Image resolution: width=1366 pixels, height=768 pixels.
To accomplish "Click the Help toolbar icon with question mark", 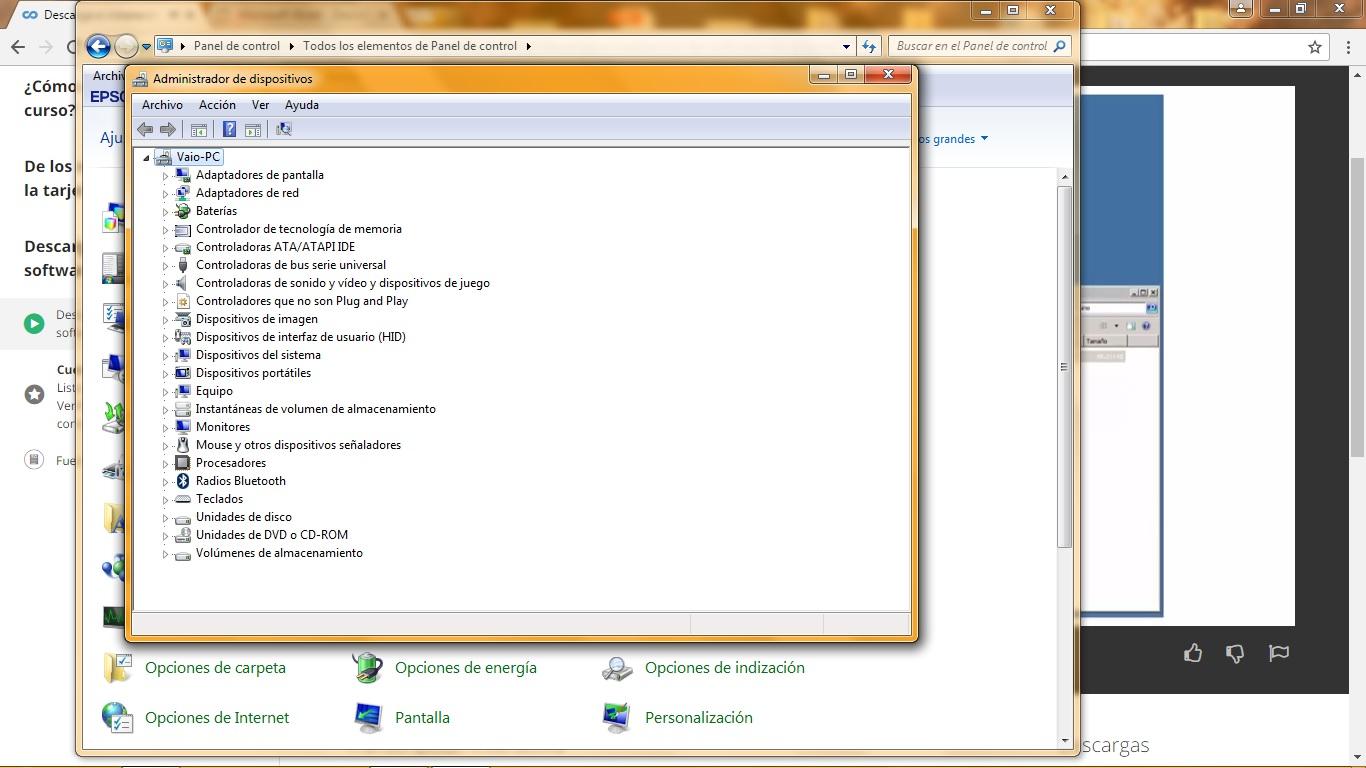I will (x=229, y=129).
